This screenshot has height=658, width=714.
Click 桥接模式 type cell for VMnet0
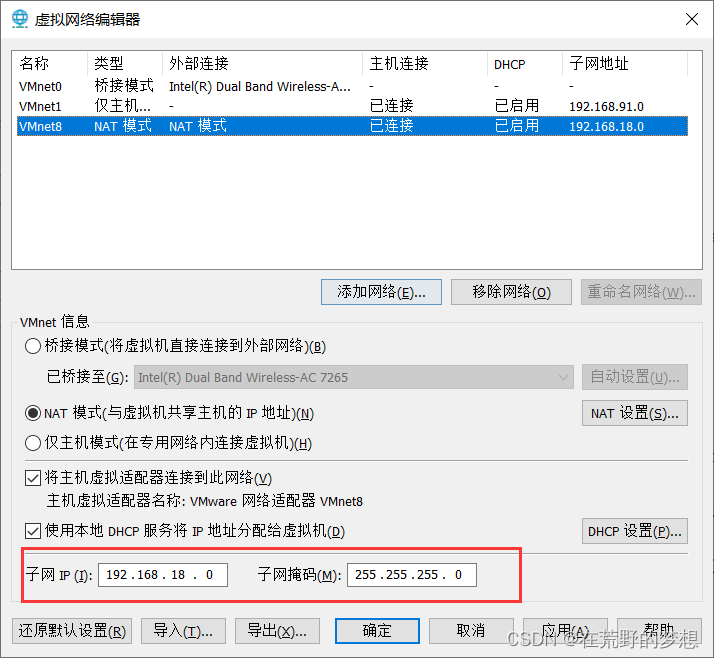point(124,86)
